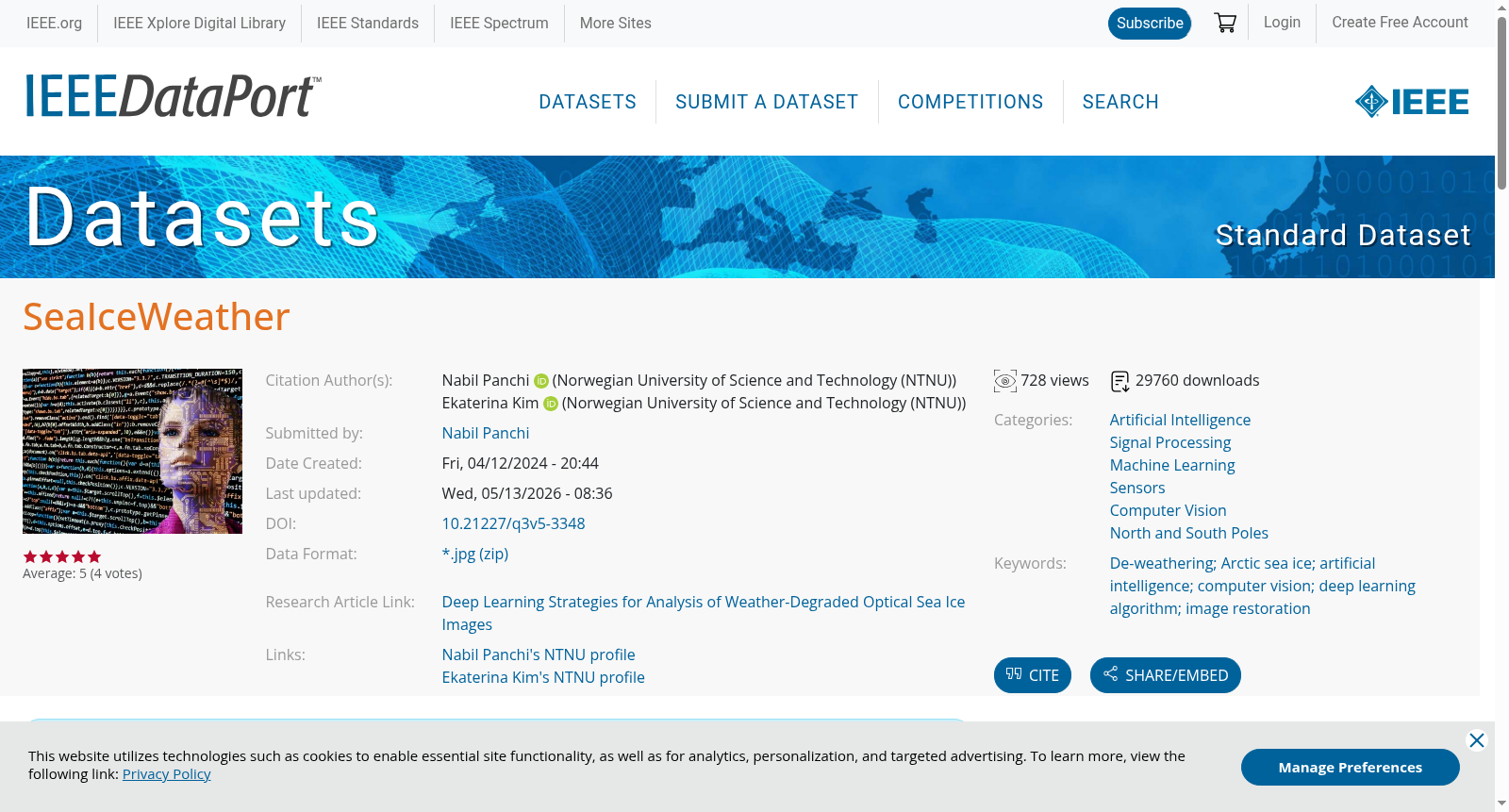The width and height of the screenshot is (1509, 812).
Task: Open the shopping cart icon
Action: tap(1225, 23)
